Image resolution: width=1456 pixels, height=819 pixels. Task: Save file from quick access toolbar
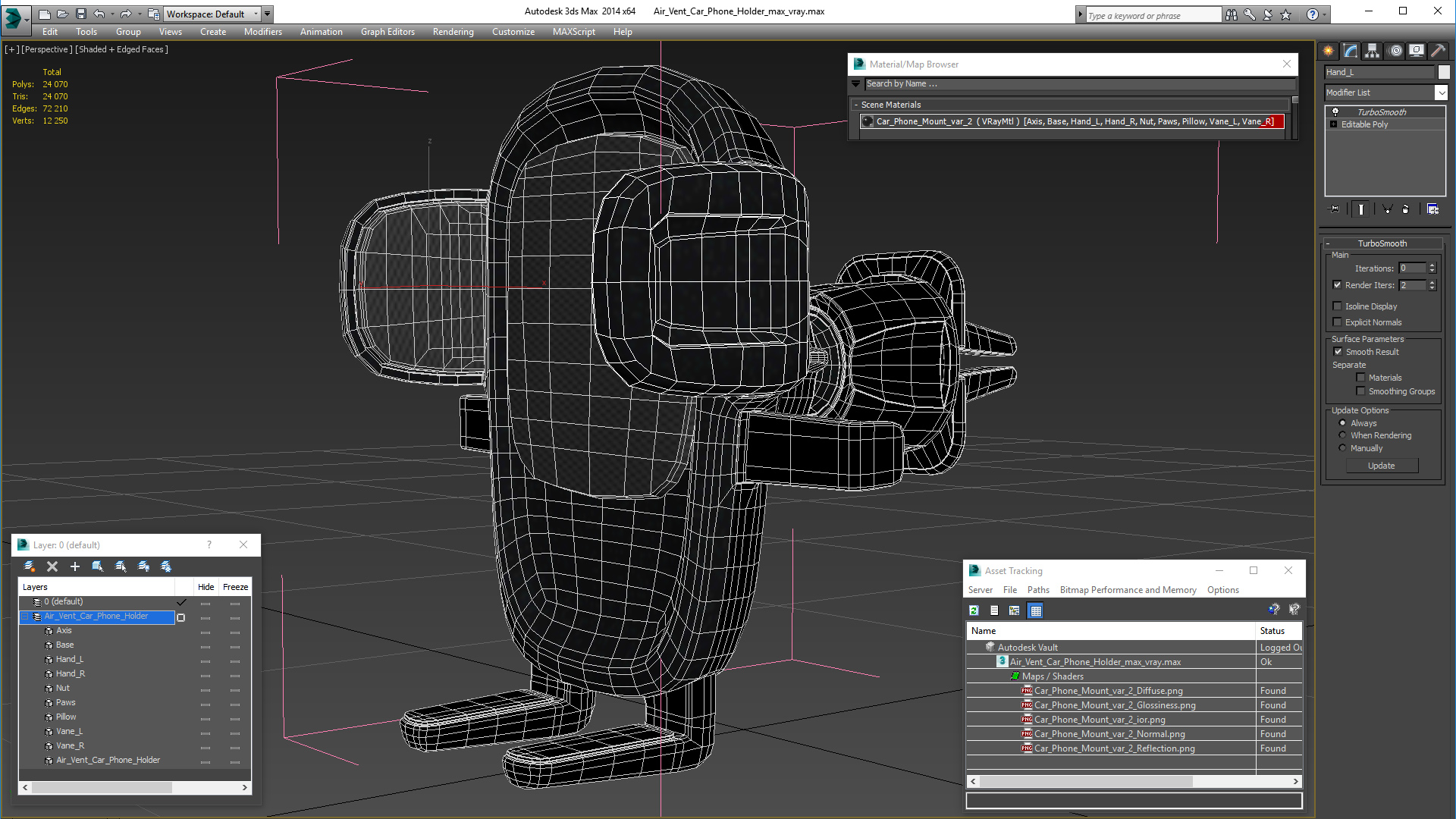click(x=81, y=14)
